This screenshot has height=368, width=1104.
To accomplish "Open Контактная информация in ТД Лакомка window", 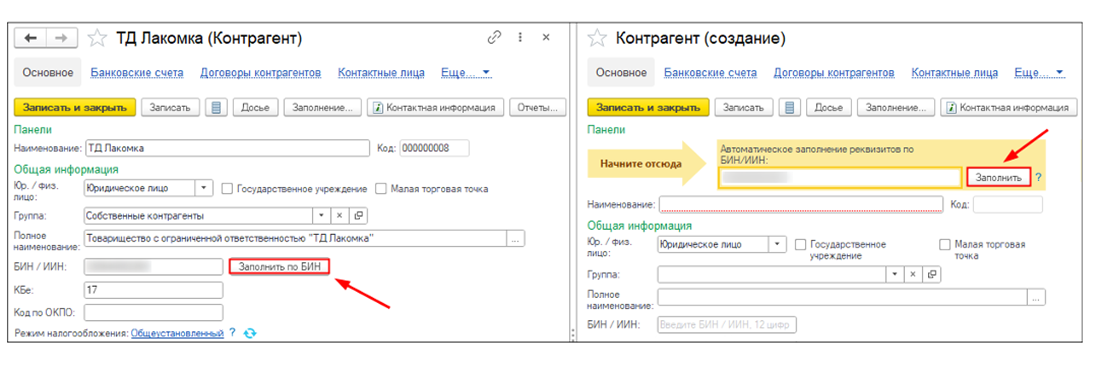I will tap(436, 108).
